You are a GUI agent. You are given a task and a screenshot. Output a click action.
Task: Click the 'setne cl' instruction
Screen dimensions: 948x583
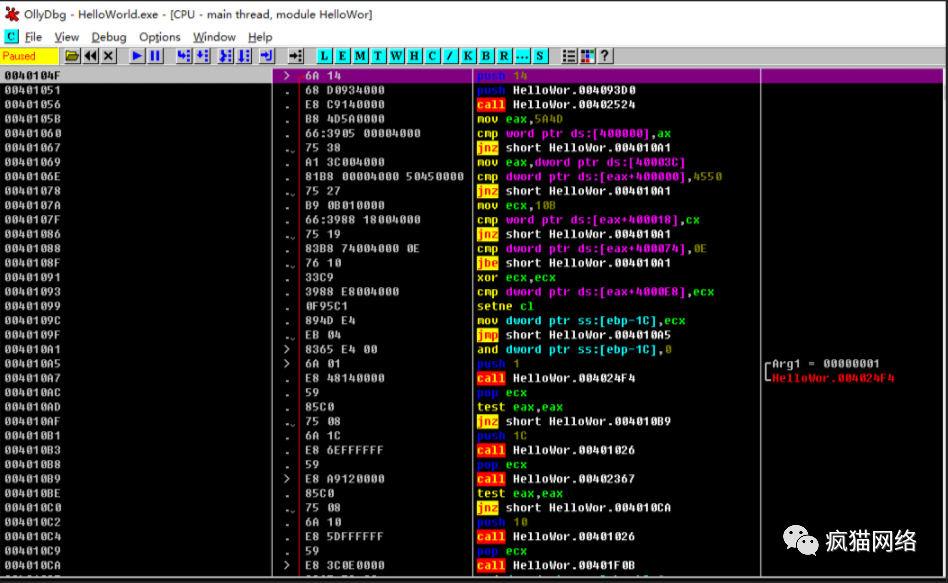505,306
